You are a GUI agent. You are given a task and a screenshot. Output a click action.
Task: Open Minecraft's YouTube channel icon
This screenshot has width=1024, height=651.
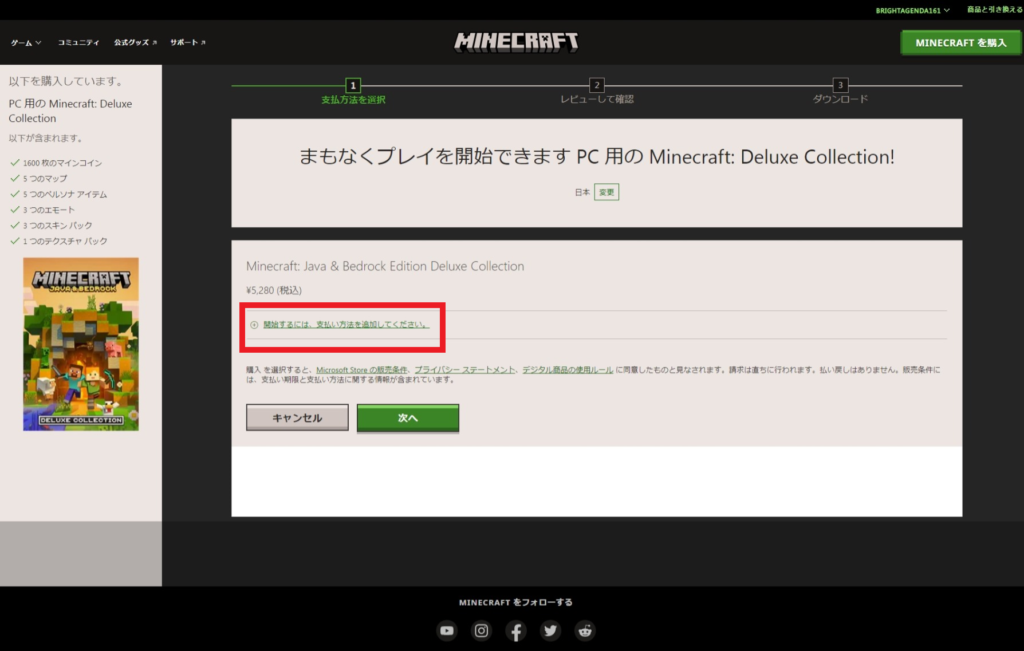[447, 631]
